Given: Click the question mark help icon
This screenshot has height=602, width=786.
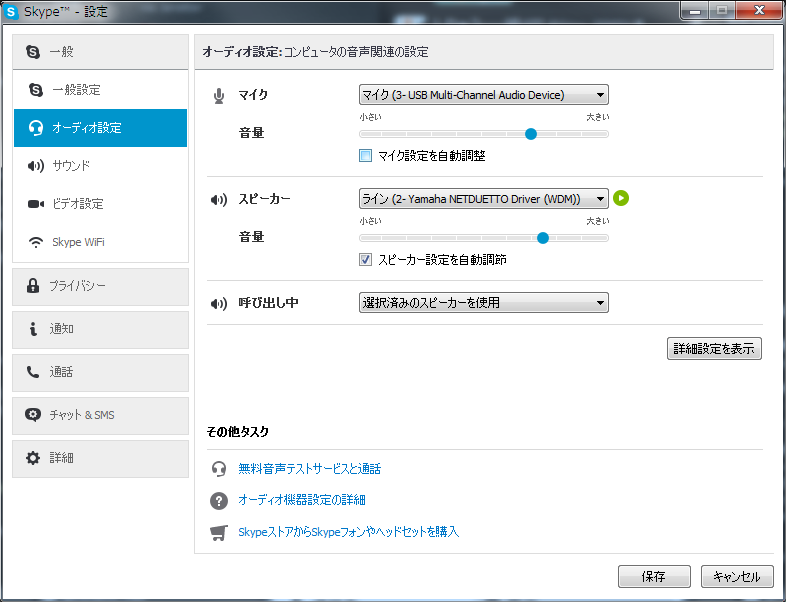Looking at the screenshot, I should click(x=219, y=500).
